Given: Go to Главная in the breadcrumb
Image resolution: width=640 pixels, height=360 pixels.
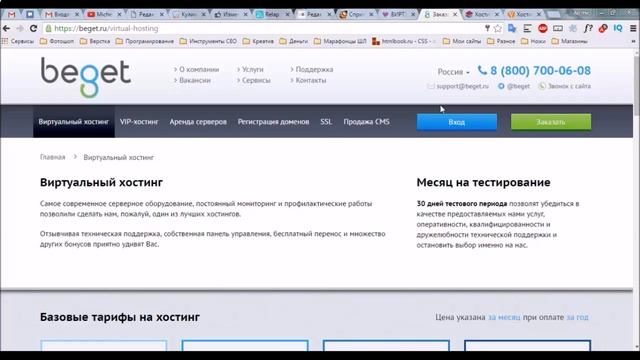Looking at the screenshot, I should tap(52, 157).
